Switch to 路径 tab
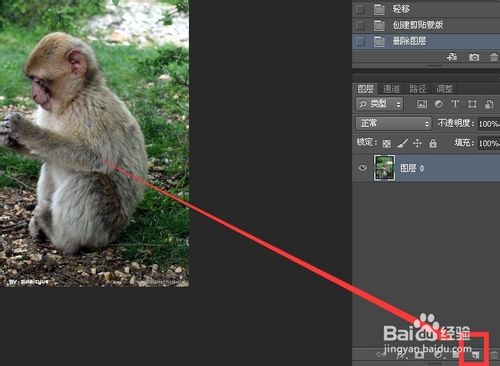 coord(417,89)
